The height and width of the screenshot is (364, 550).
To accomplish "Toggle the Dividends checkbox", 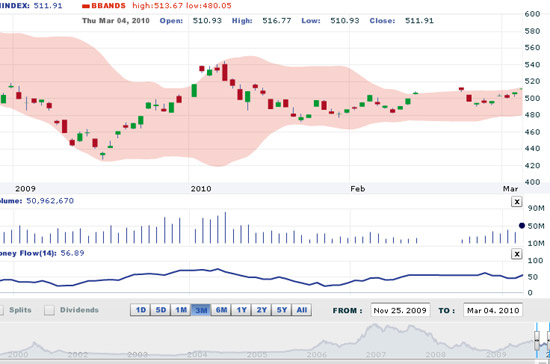I will click(x=49, y=310).
